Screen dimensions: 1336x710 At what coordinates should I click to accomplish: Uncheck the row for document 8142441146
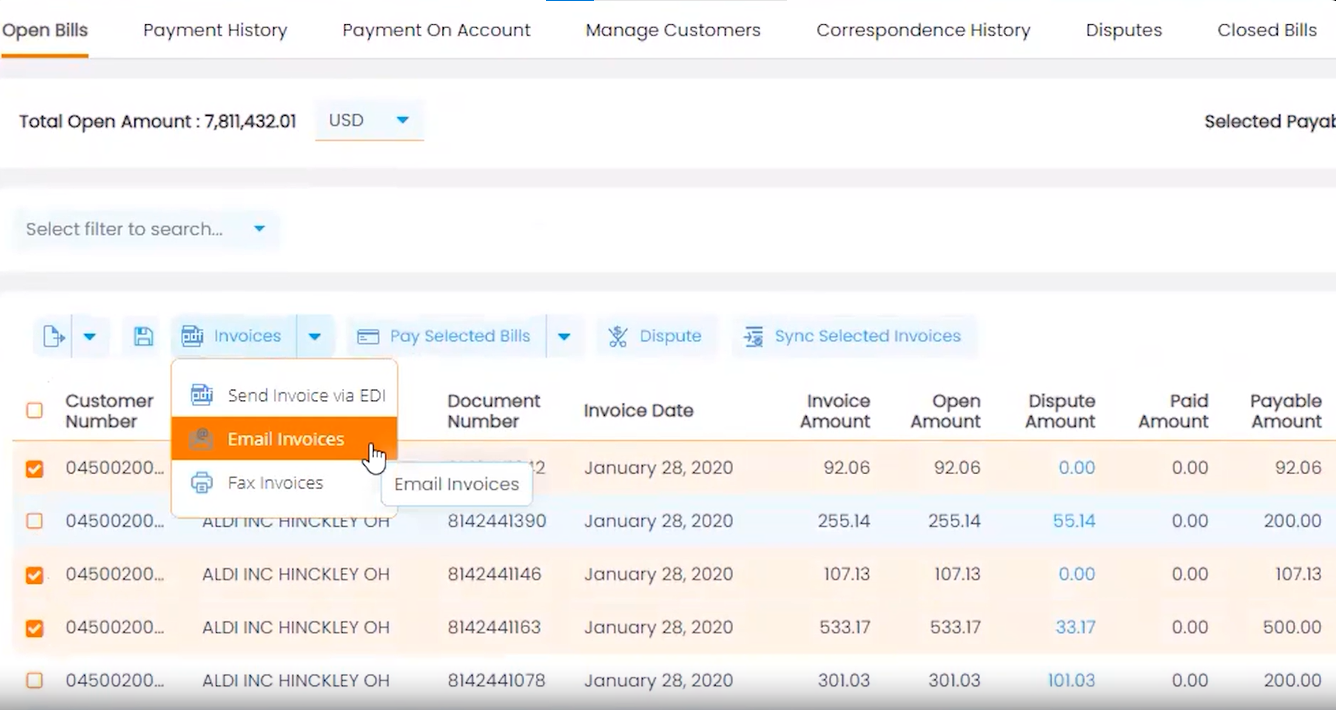pyautogui.click(x=34, y=575)
